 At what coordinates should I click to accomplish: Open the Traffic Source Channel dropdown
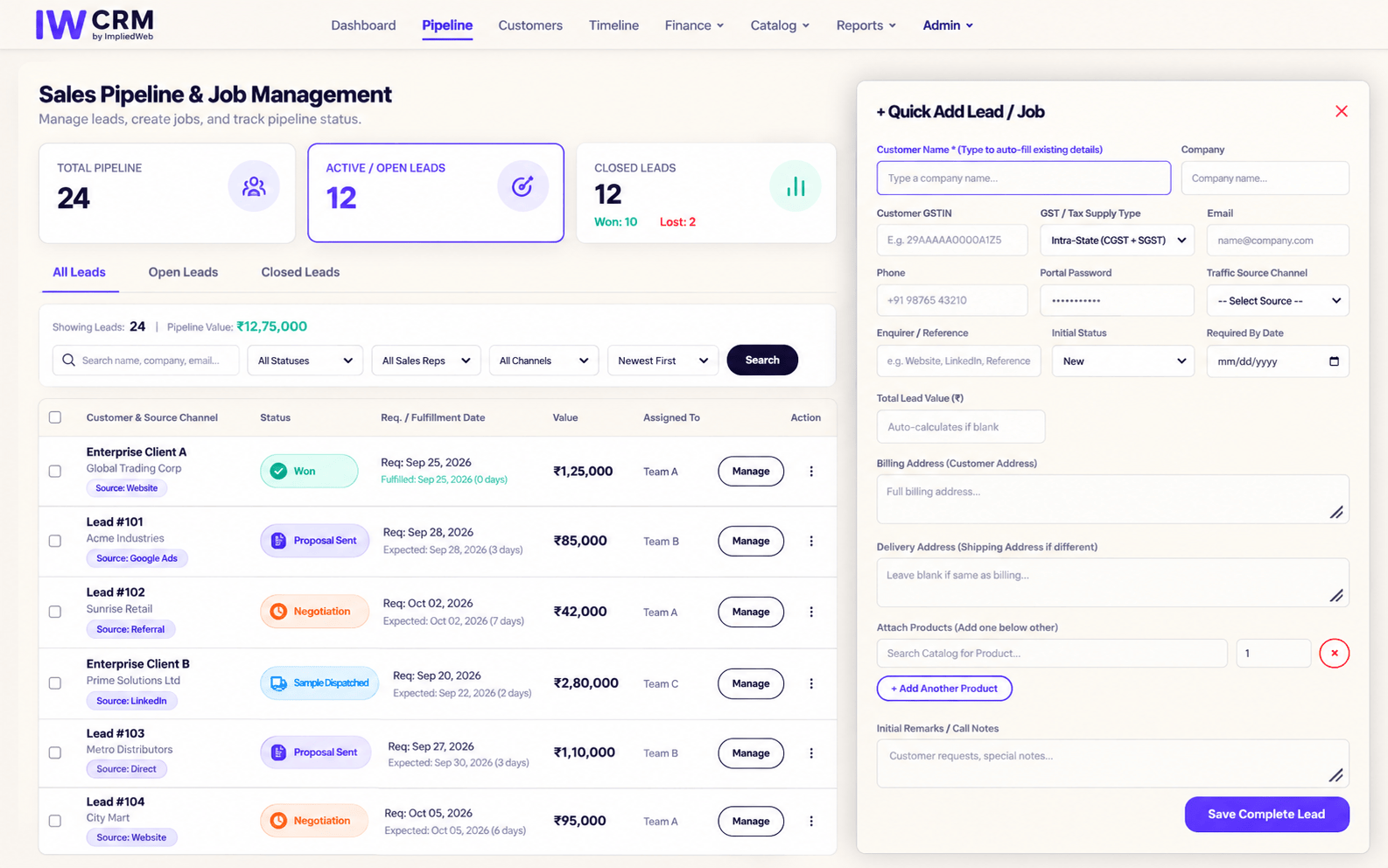pos(1277,301)
